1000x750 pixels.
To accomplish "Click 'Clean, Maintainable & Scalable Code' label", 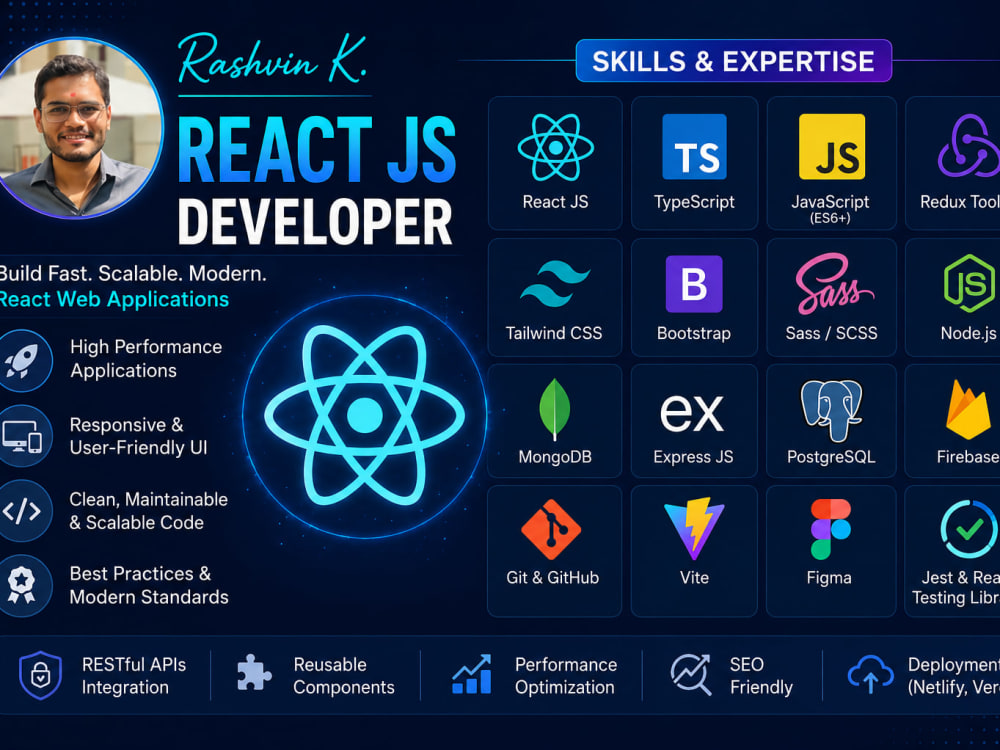I will [149, 511].
